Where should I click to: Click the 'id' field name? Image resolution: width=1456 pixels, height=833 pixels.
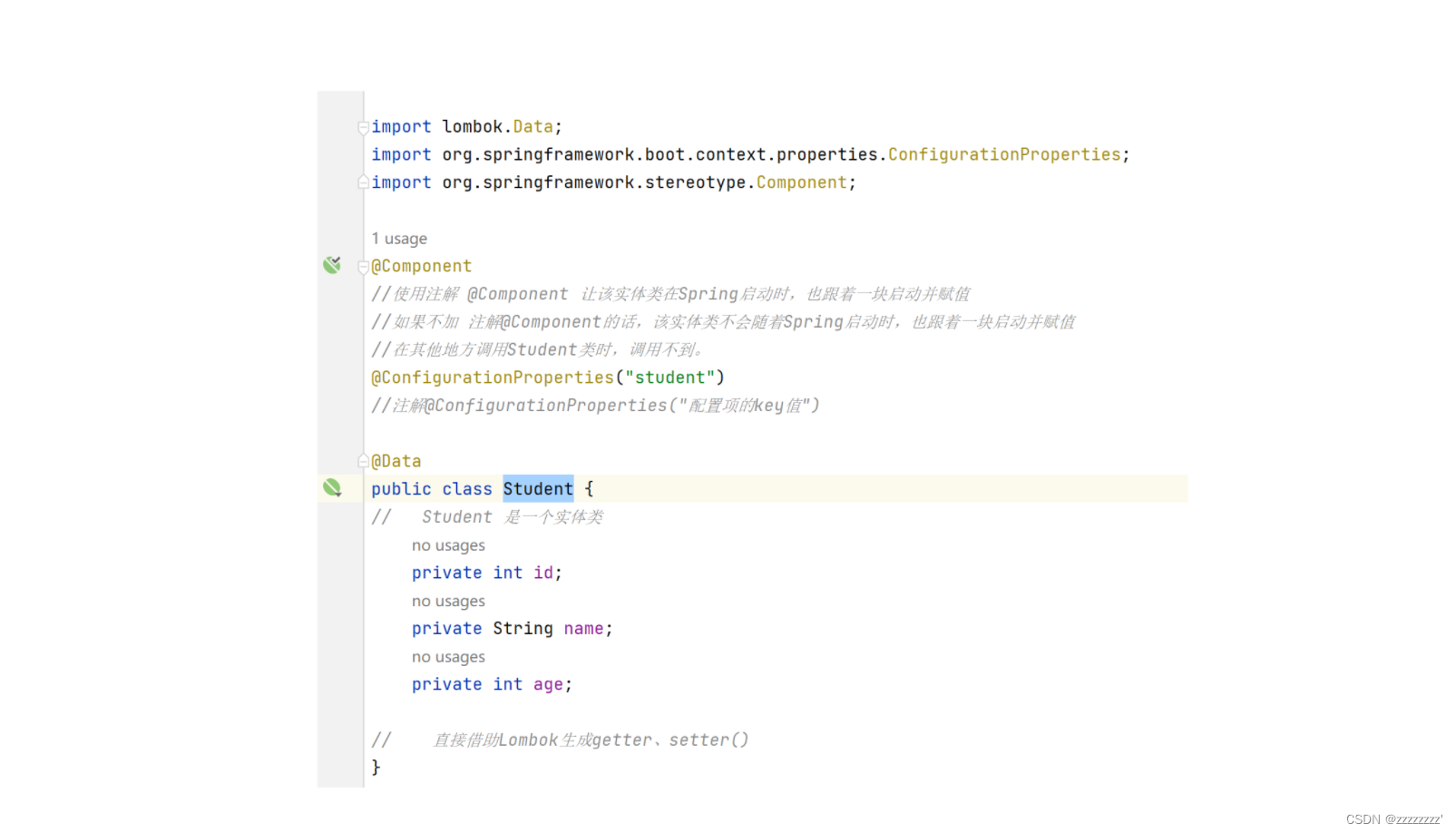coord(543,573)
